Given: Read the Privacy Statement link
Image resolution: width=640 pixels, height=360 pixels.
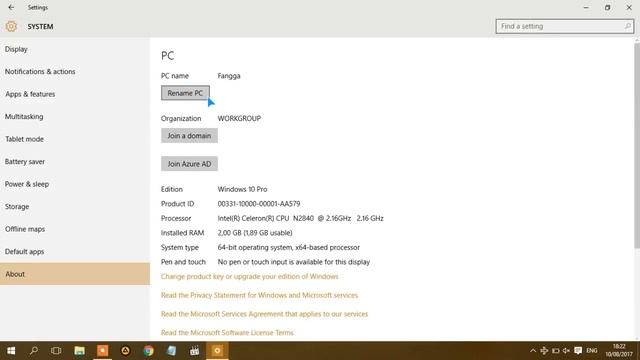Looking at the screenshot, I should (x=259, y=295).
